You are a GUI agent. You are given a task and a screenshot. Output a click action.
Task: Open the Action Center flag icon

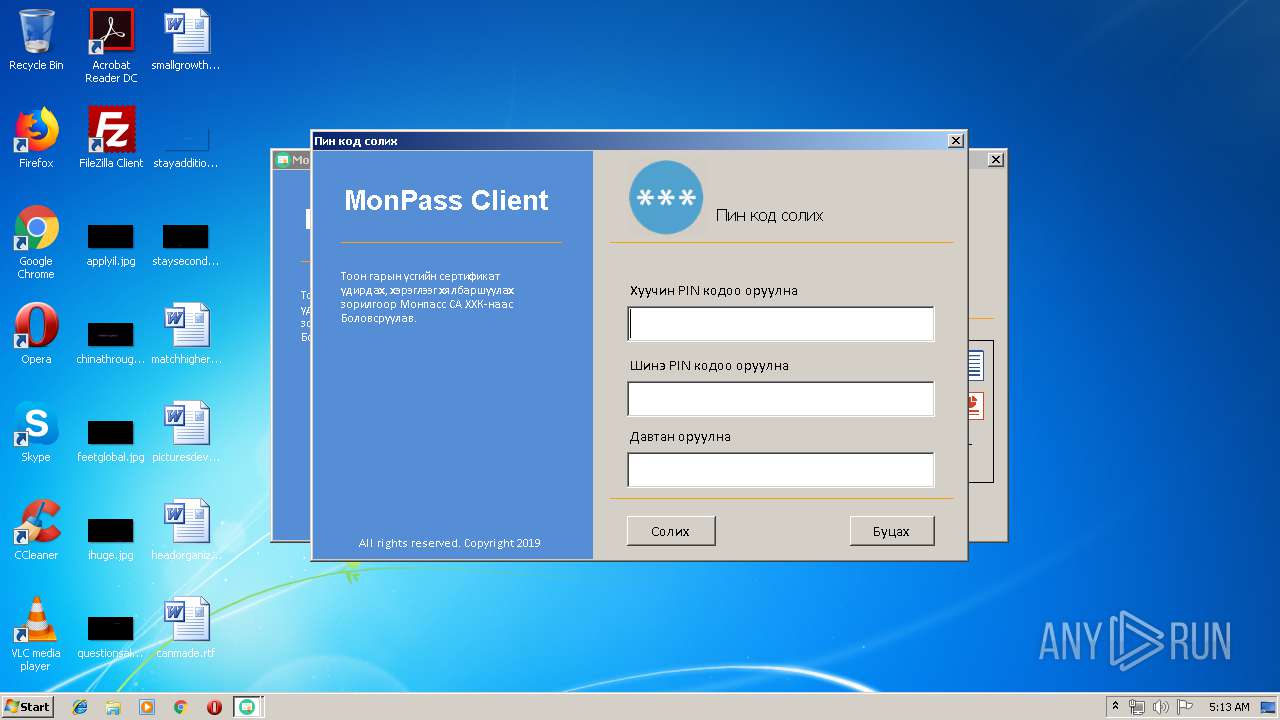(x=1185, y=707)
